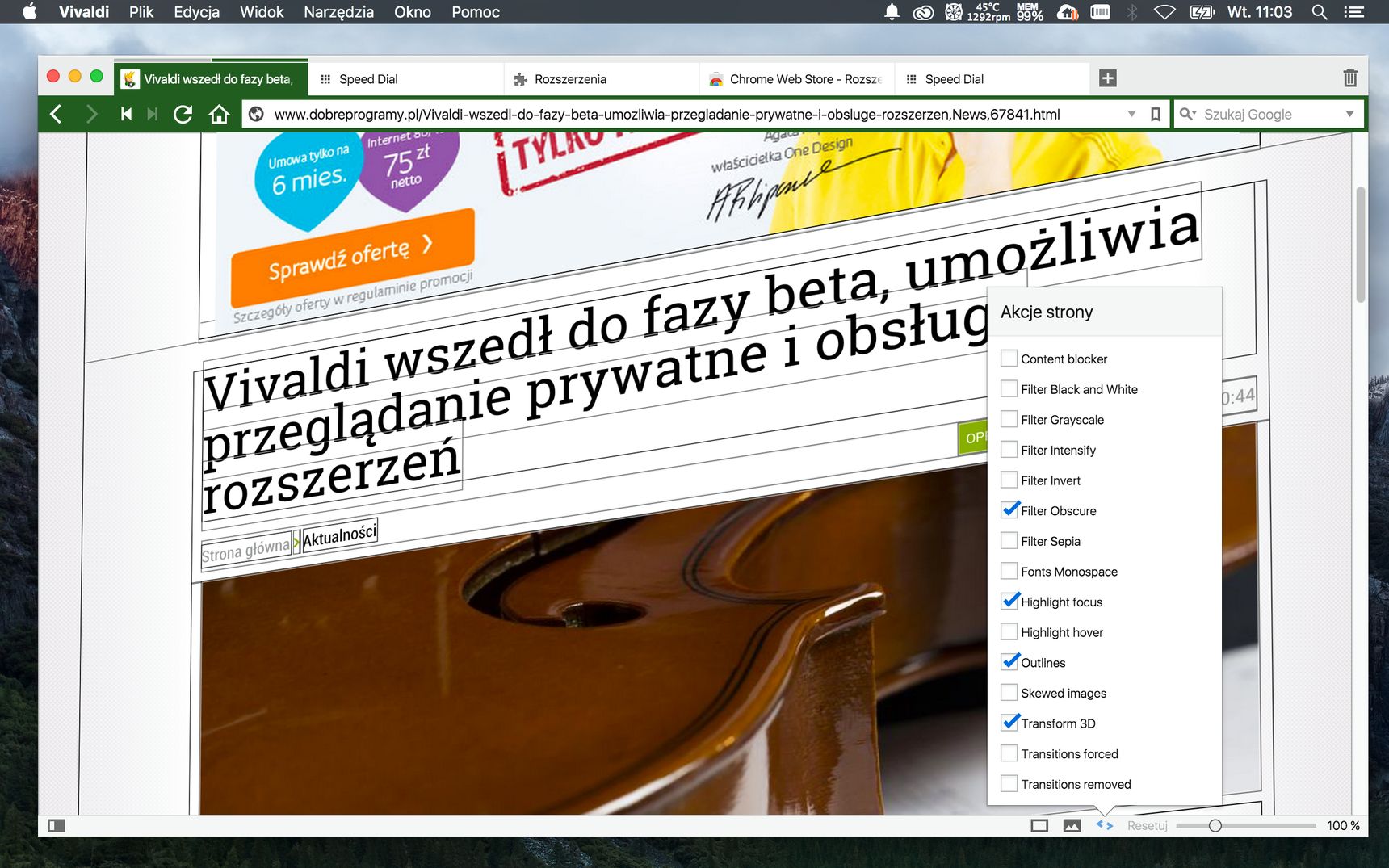Expand search field dropdown arrow

pyautogui.click(x=1349, y=115)
